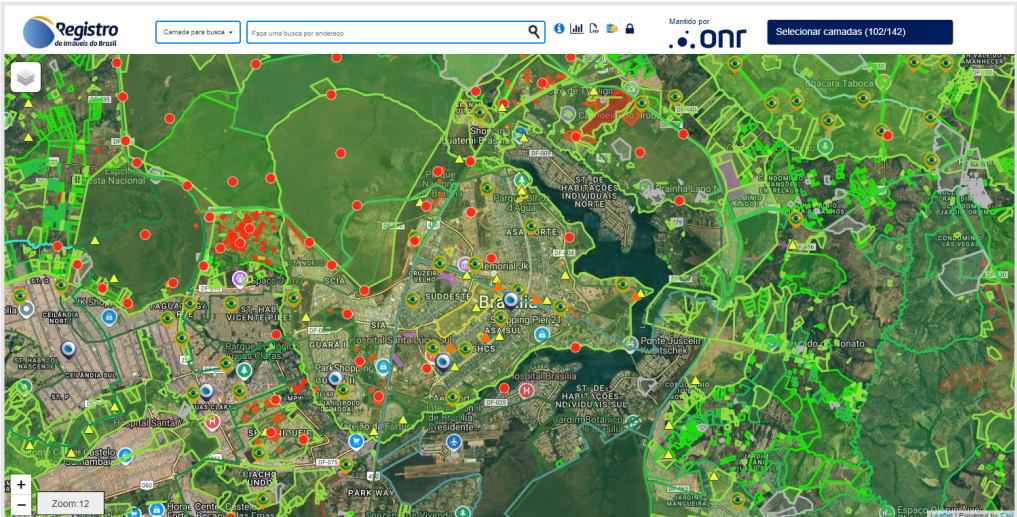Open the Camada para busca dropdown

pos(198,32)
